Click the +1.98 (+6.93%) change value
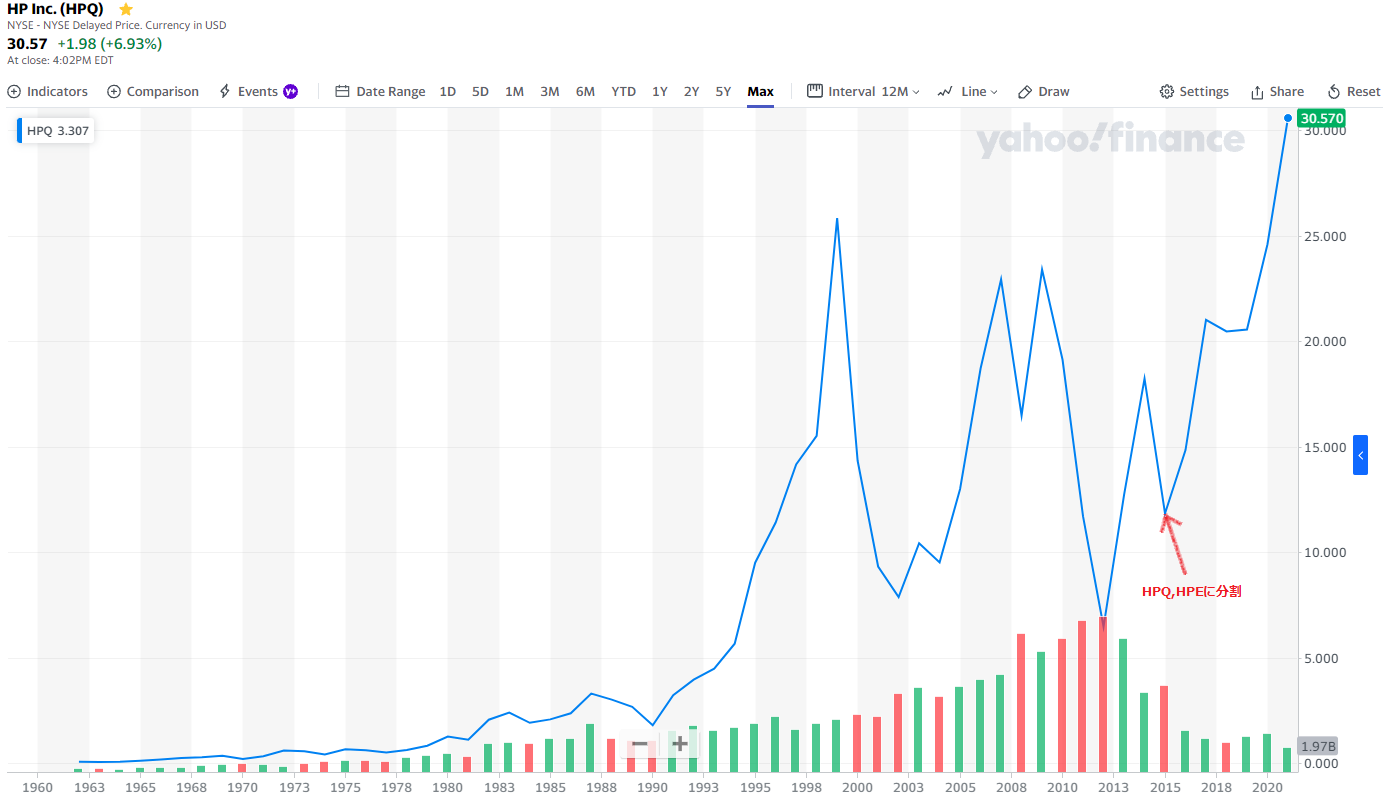Screen dimensions: 1390x807 tap(109, 44)
